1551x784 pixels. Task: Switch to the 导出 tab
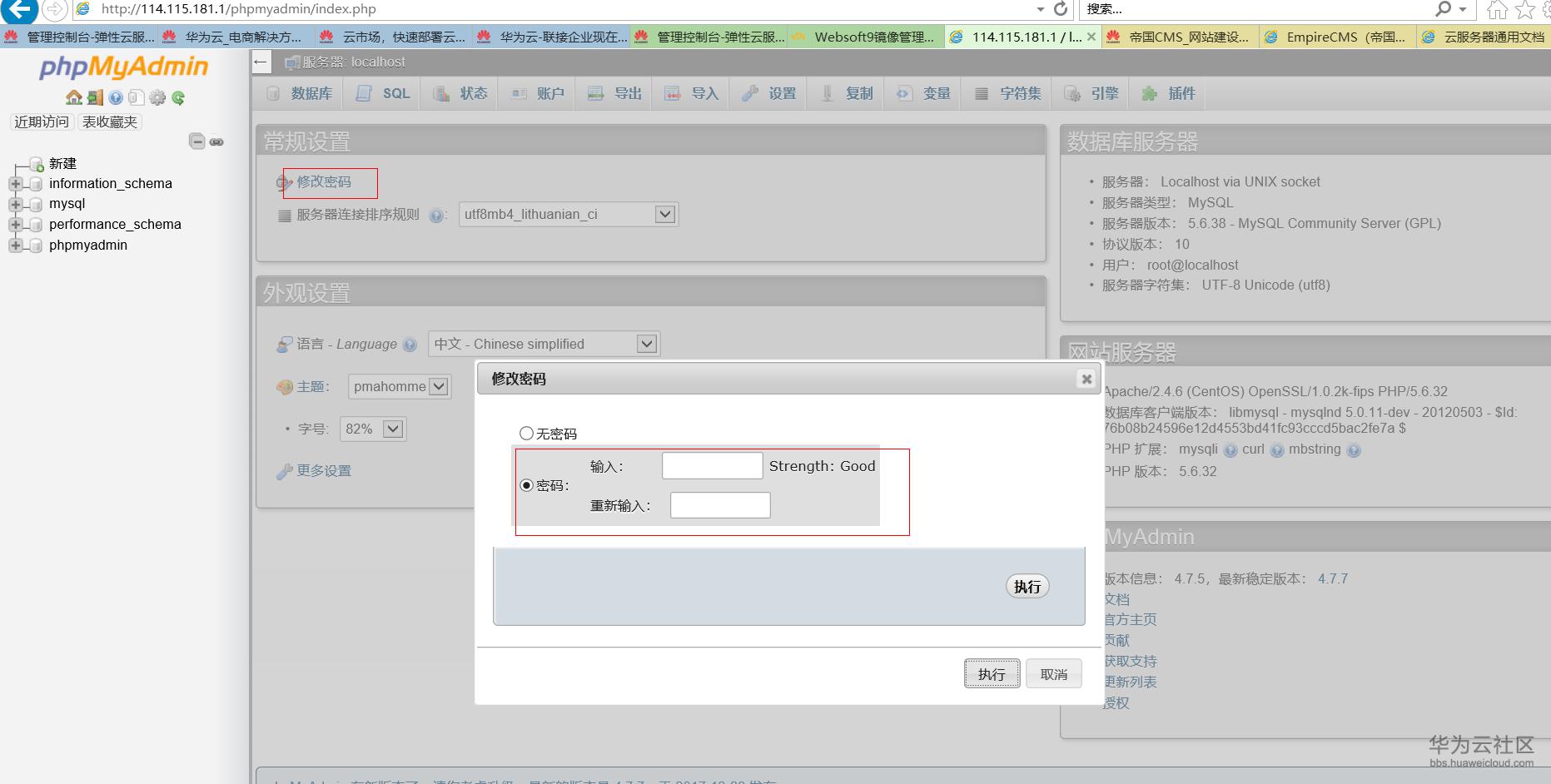615,93
